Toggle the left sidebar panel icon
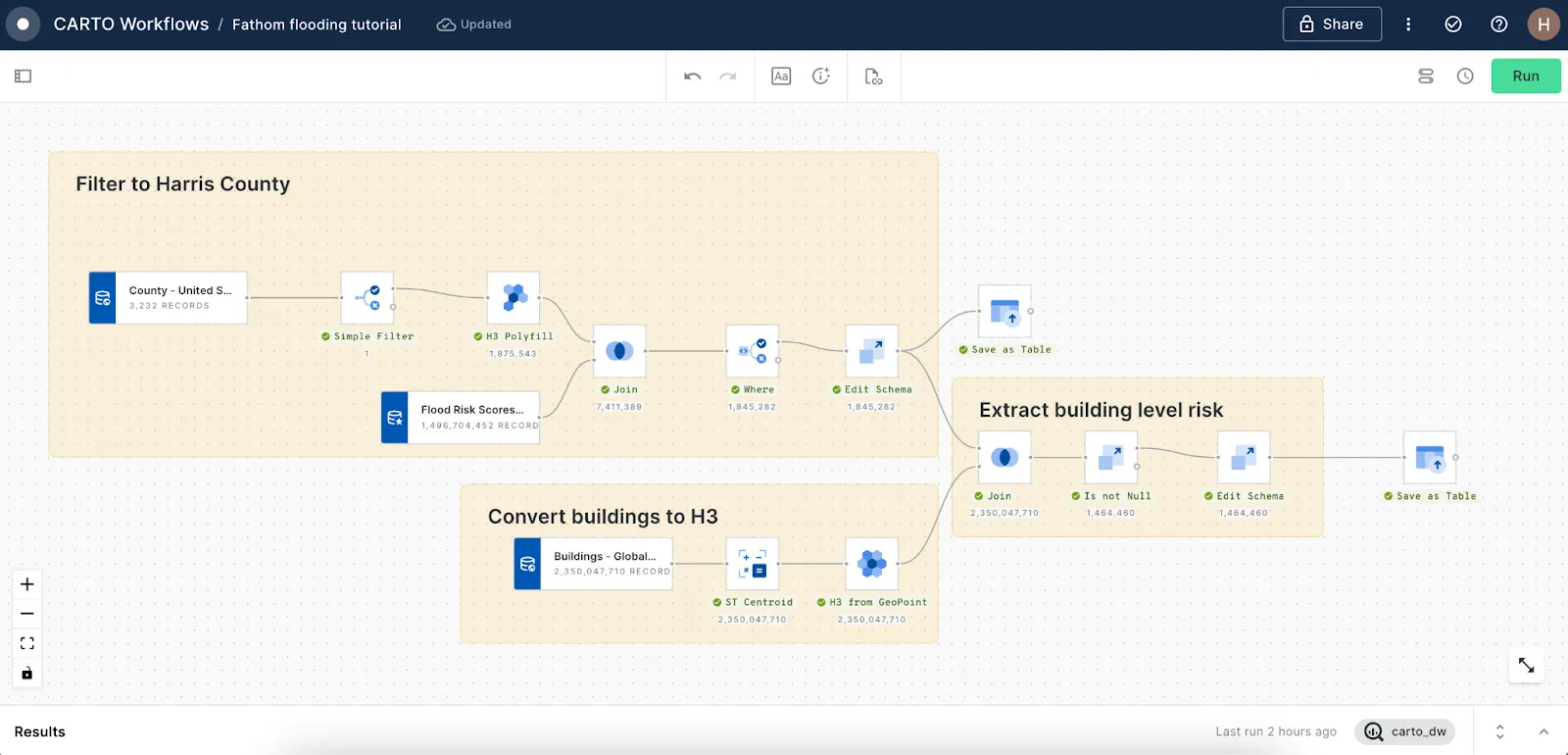The height and width of the screenshot is (755, 1568). pyautogui.click(x=24, y=76)
